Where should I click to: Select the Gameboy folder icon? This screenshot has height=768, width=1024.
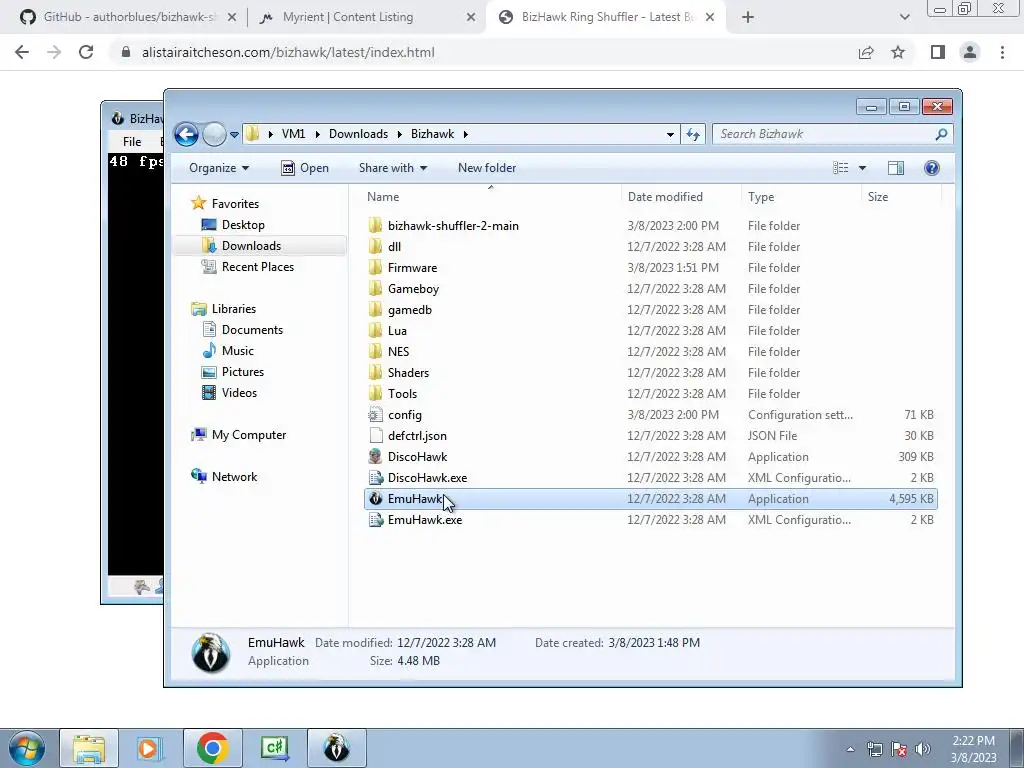coord(375,289)
